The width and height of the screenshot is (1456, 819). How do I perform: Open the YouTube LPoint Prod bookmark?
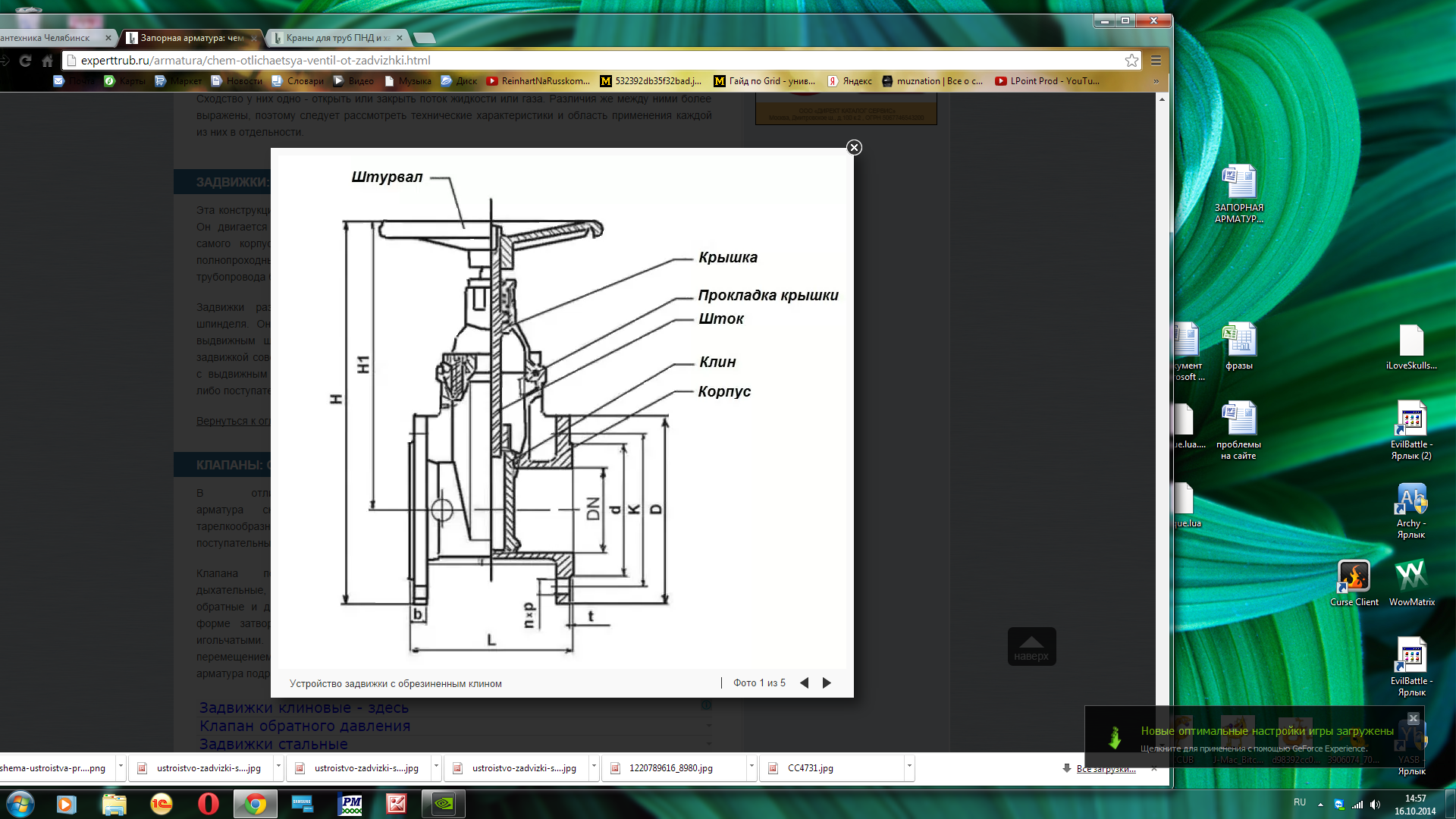[1046, 81]
